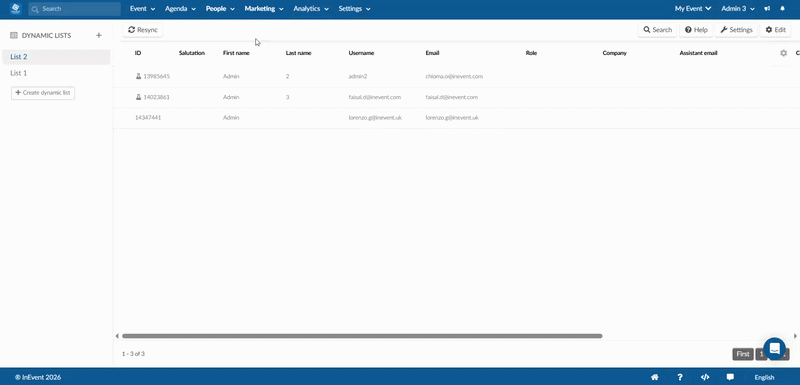
Task: Click the InEvent logo icon
Action: 15,9
